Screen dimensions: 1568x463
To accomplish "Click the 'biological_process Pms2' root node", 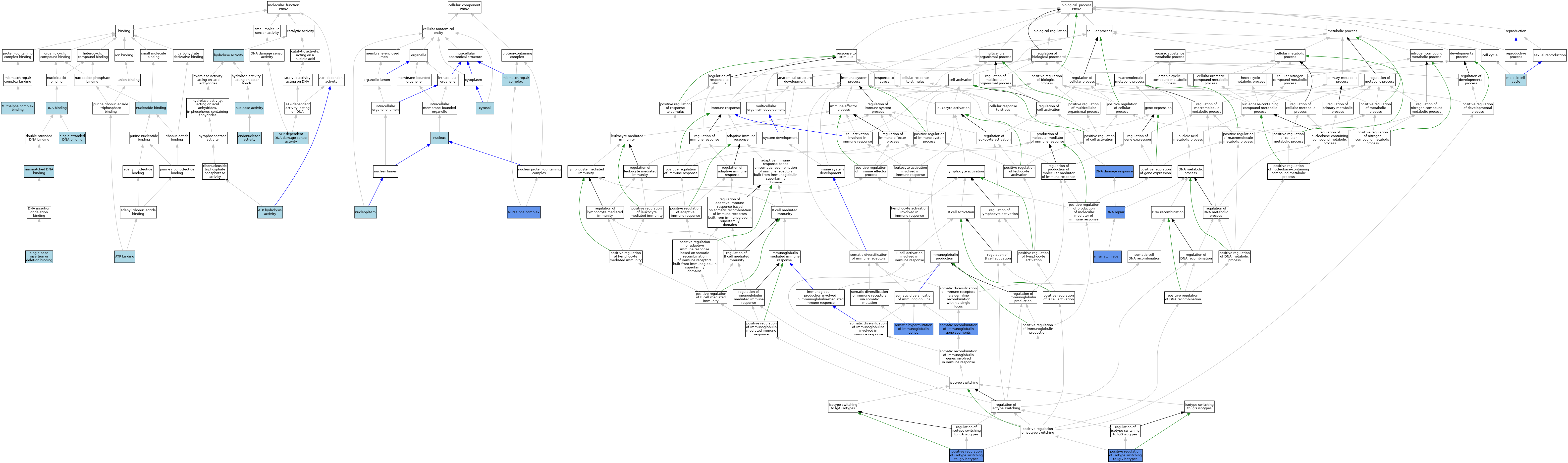I will [1076, 7].
